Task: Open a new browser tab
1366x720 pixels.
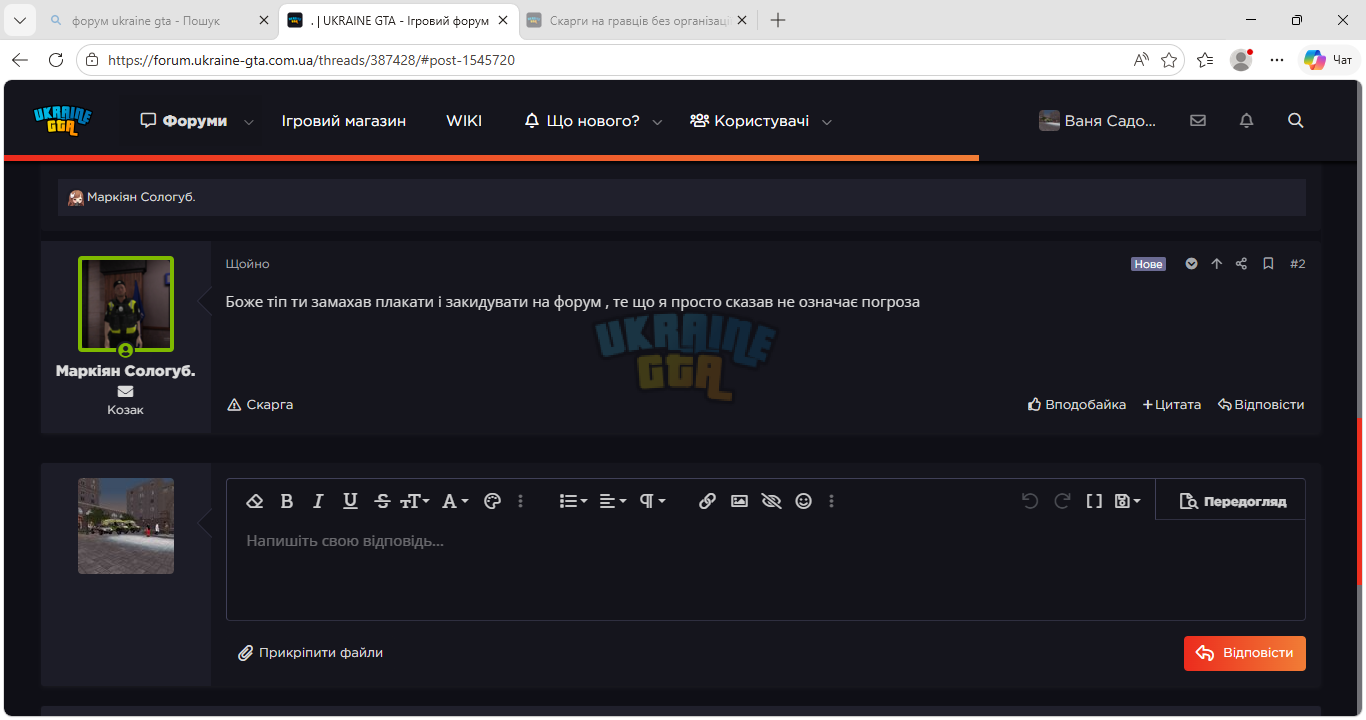Action: [778, 20]
